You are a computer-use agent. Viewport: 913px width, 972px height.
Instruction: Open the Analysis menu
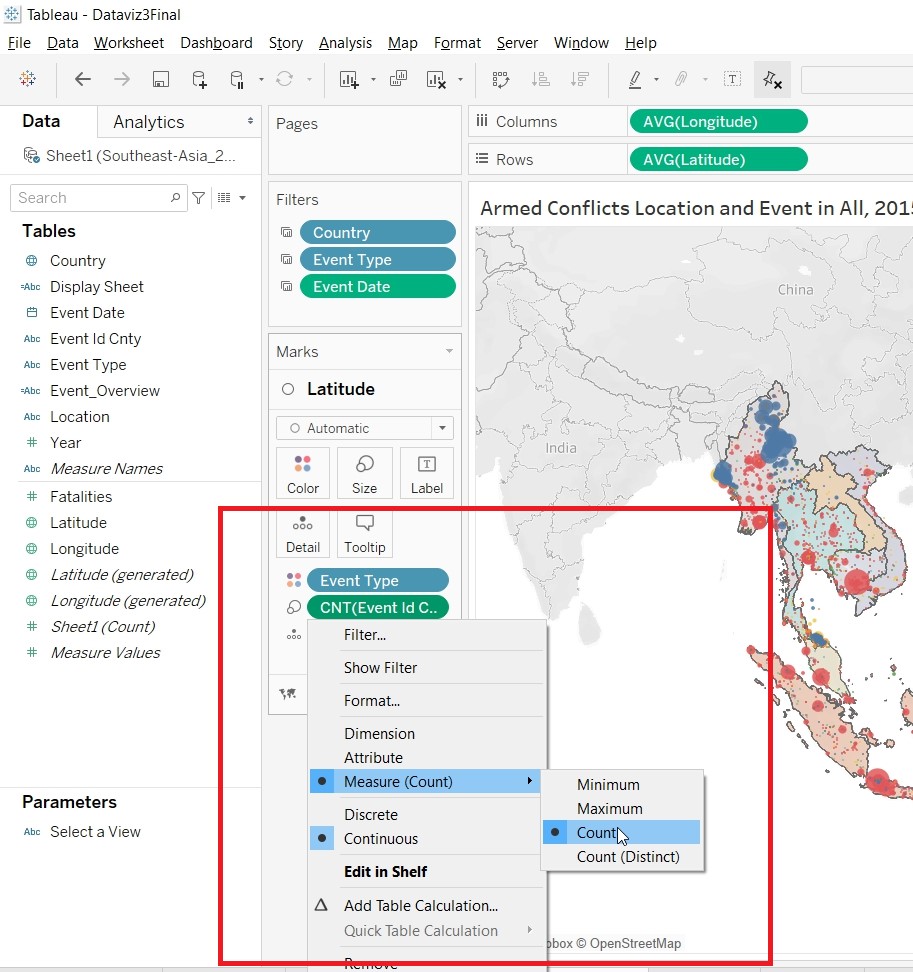pos(345,43)
